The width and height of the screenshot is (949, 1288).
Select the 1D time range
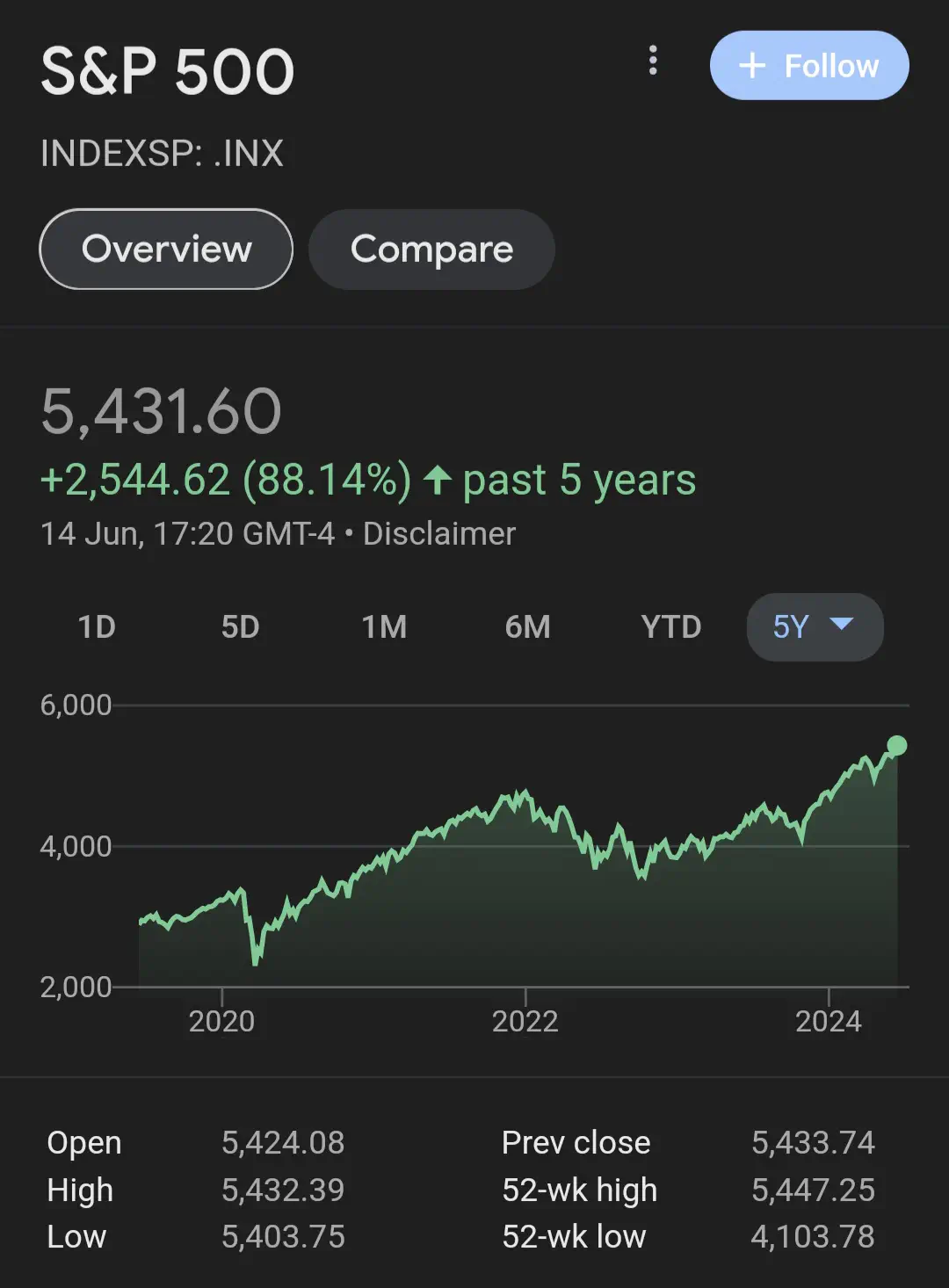pyautogui.click(x=97, y=627)
